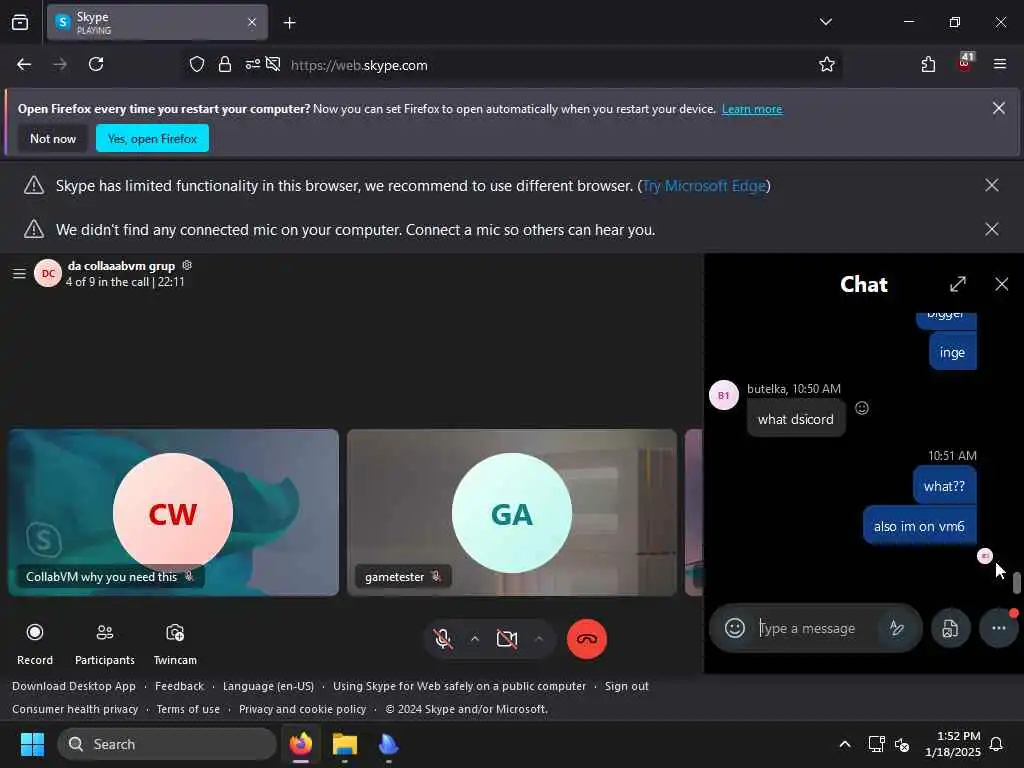This screenshot has height=768, width=1024.
Task: Open the blocked autoplay media icon
Action: pyautogui.click(x=273, y=64)
